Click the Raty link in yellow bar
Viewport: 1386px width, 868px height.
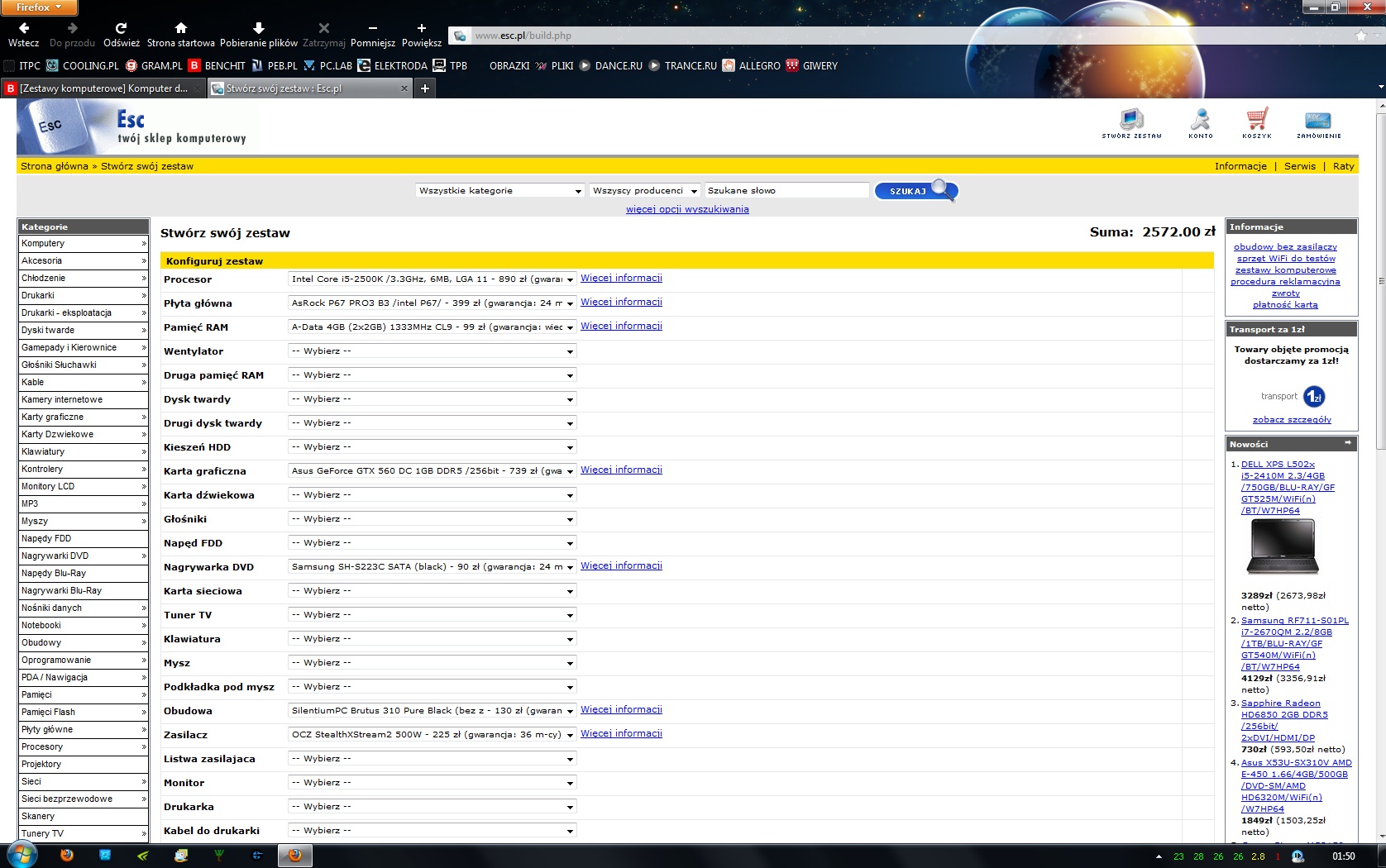[1344, 166]
